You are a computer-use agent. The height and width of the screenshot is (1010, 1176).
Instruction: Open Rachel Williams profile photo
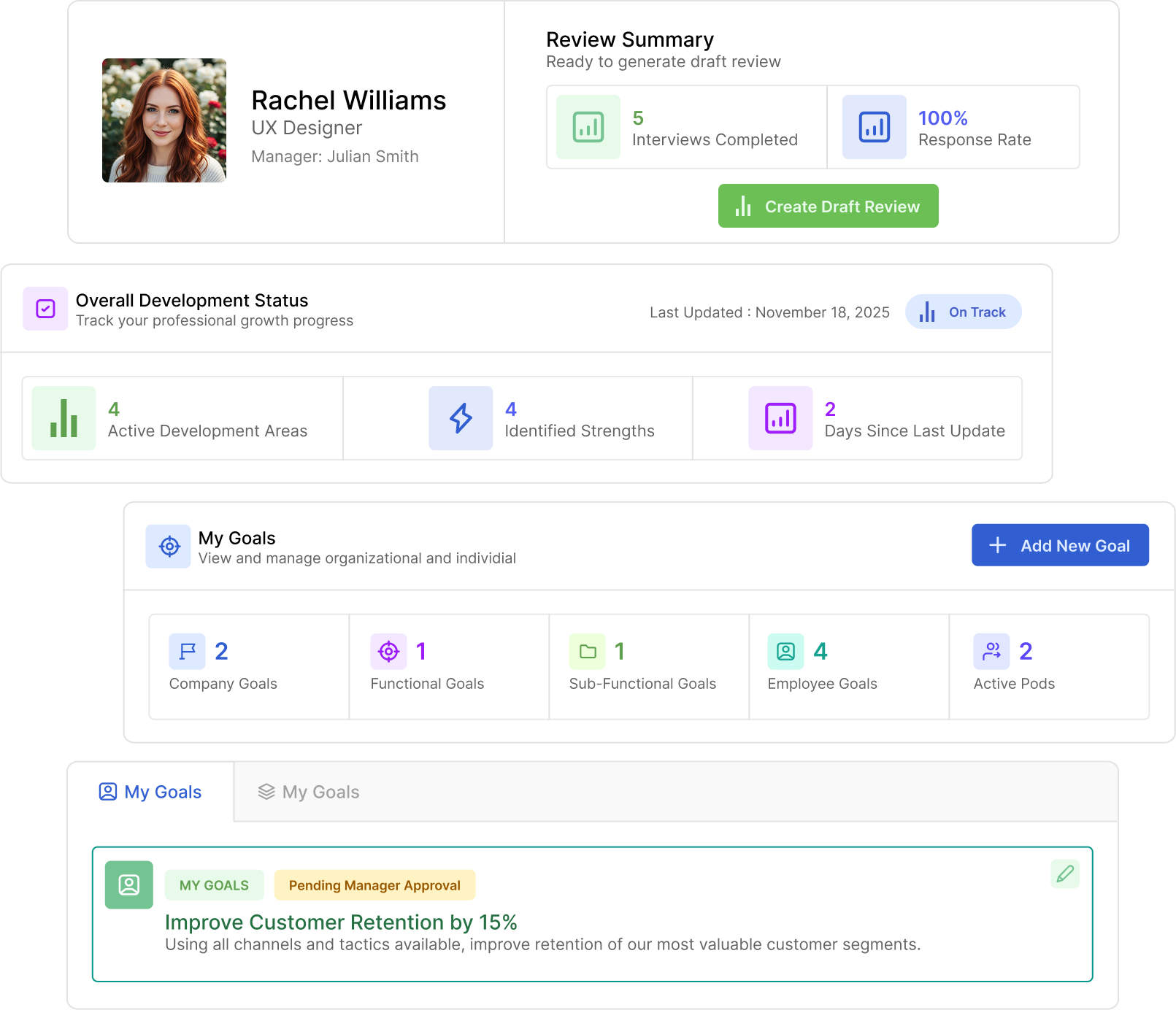click(x=164, y=120)
